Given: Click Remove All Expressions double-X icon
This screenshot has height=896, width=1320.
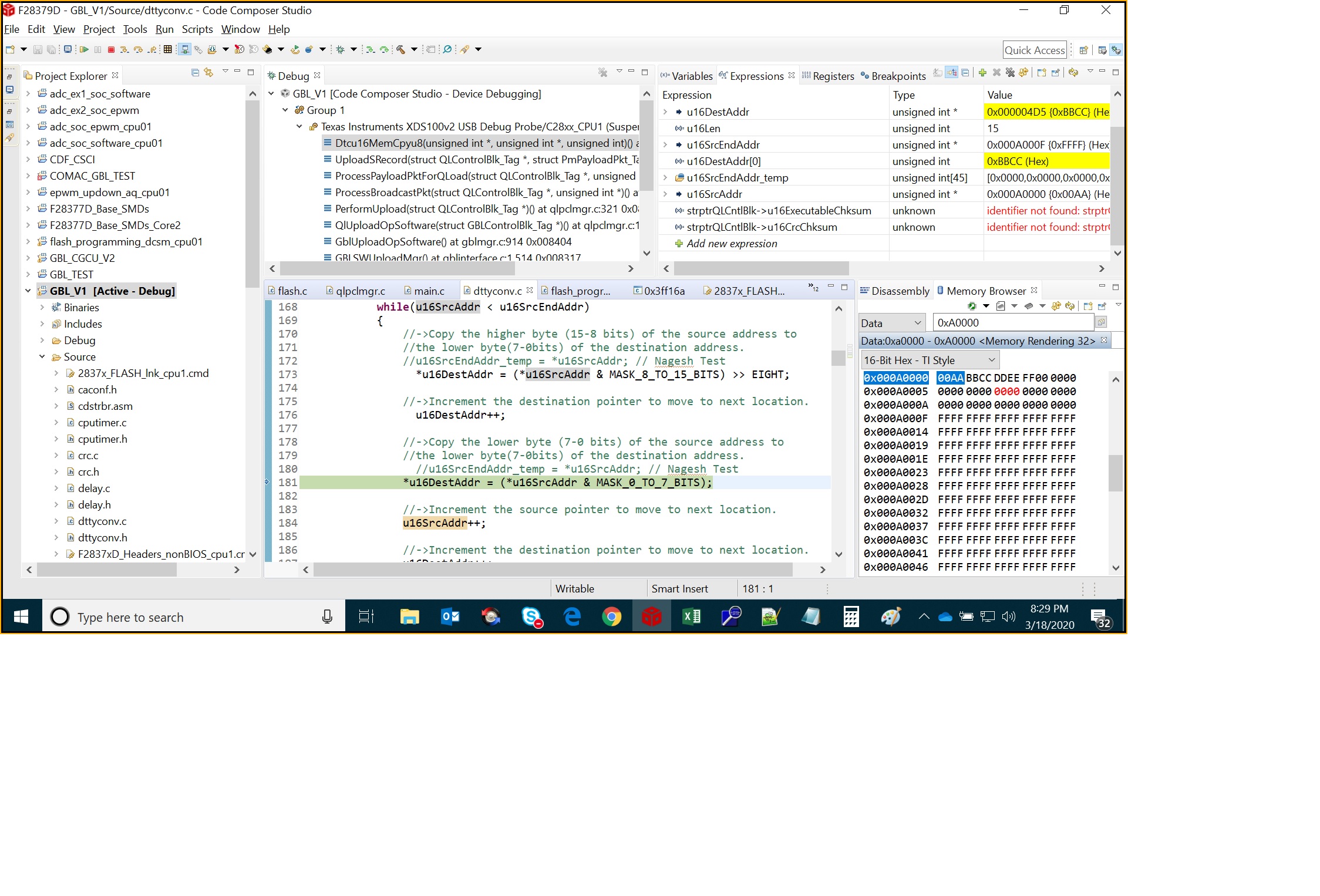Looking at the screenshot, I should [1010, 72].
